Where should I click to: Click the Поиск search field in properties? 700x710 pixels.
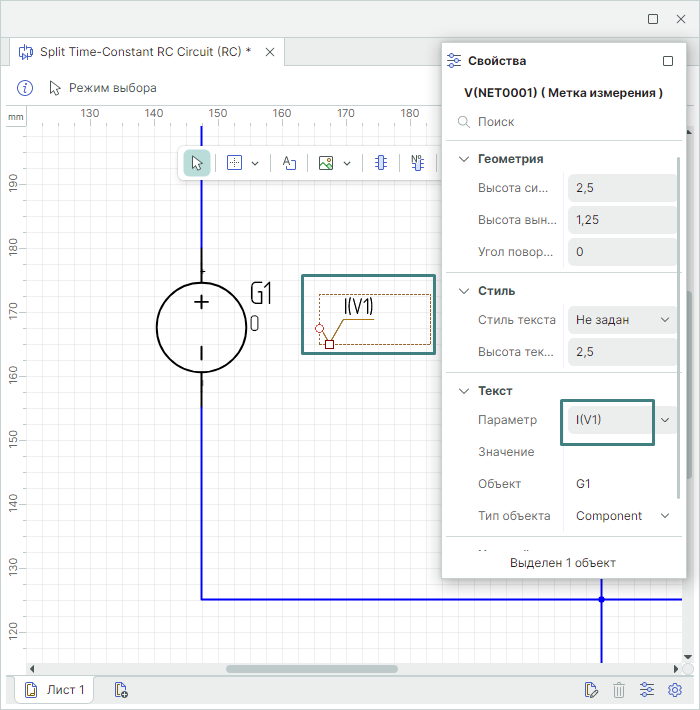565,122
